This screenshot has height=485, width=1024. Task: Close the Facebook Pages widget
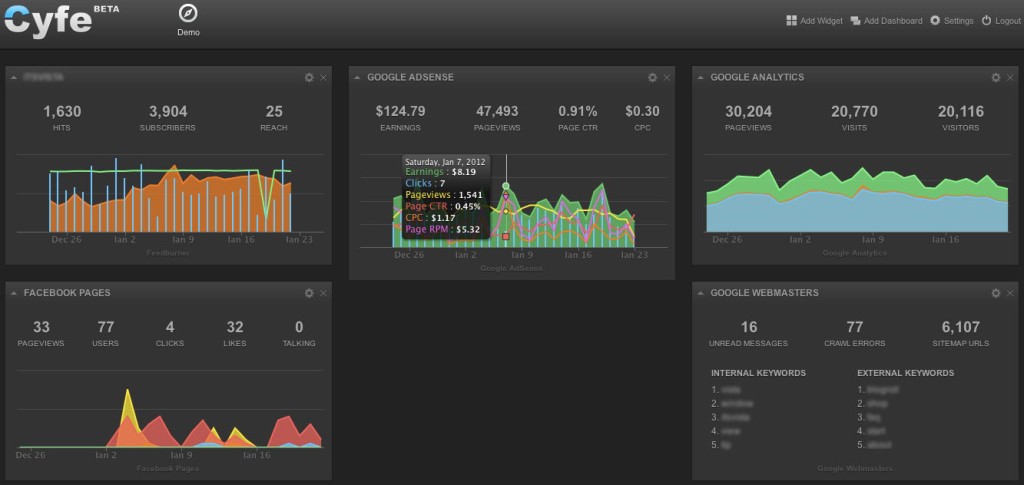click(x=323, y=294)
